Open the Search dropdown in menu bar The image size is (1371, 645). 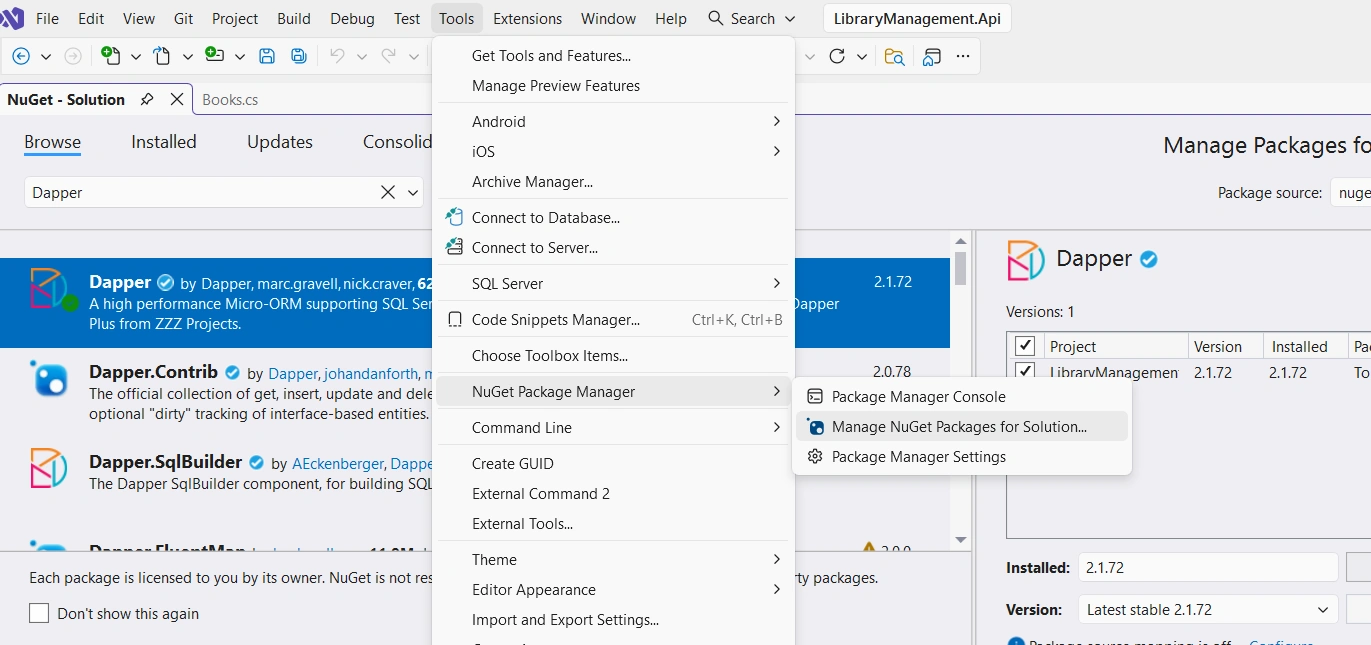pos(790,18)
